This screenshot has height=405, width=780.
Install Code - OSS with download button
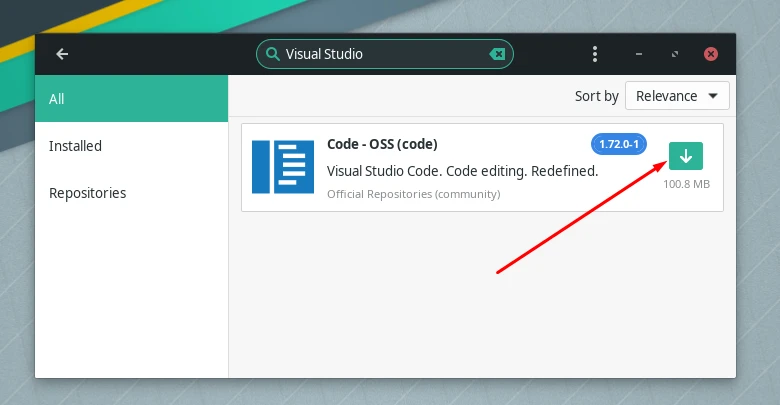point(685,156)
